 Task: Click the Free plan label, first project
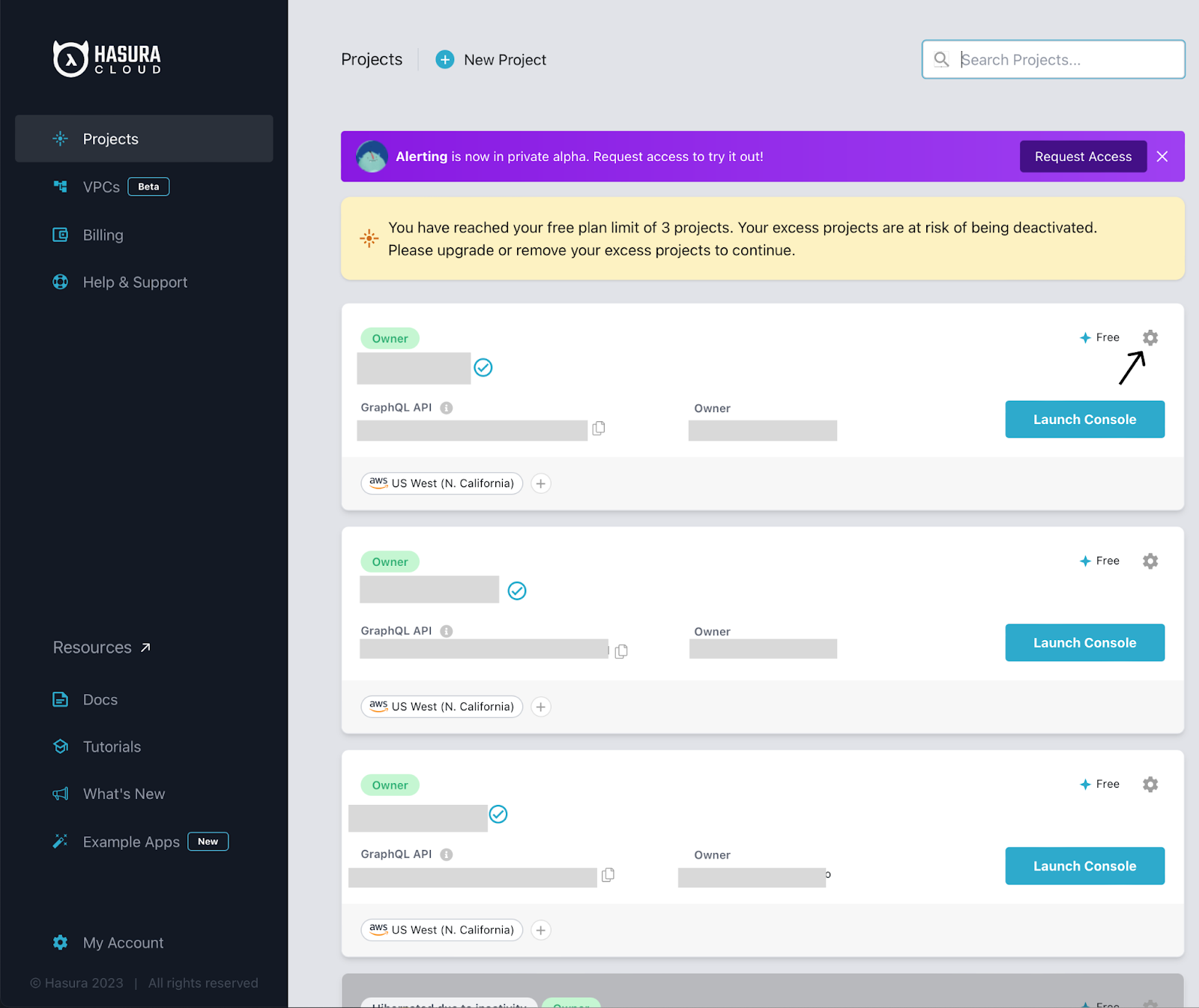[x=1099, y=337]
